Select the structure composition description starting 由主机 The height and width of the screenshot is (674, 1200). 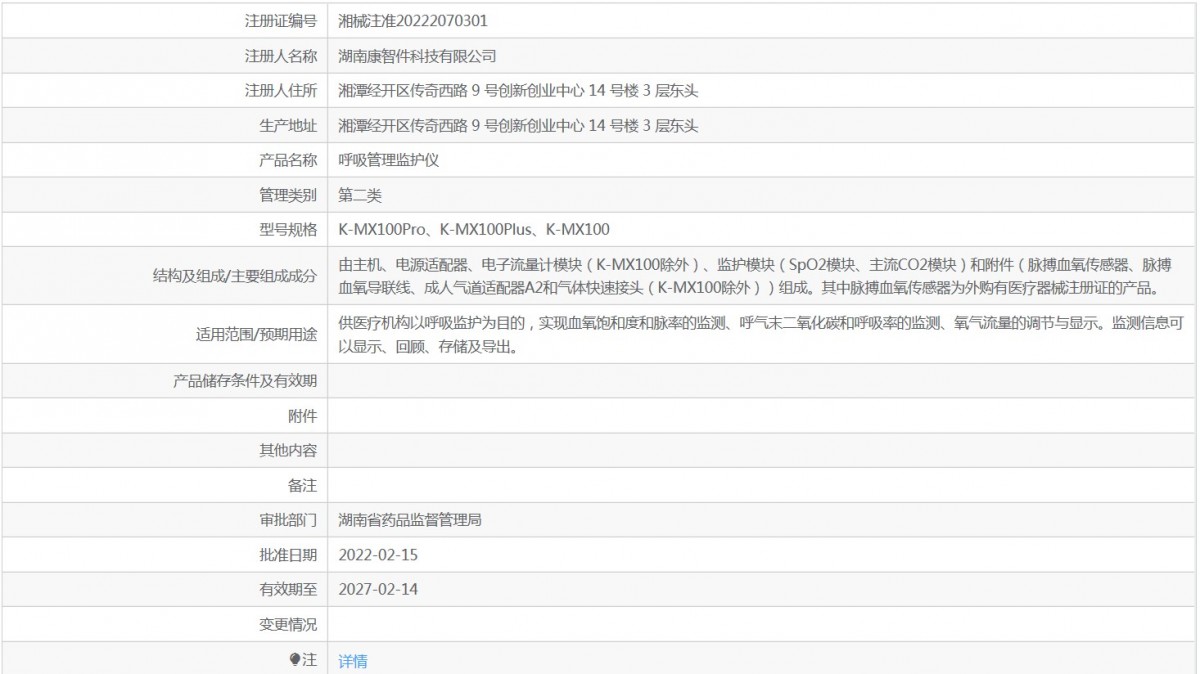click(x=754, y=276)
